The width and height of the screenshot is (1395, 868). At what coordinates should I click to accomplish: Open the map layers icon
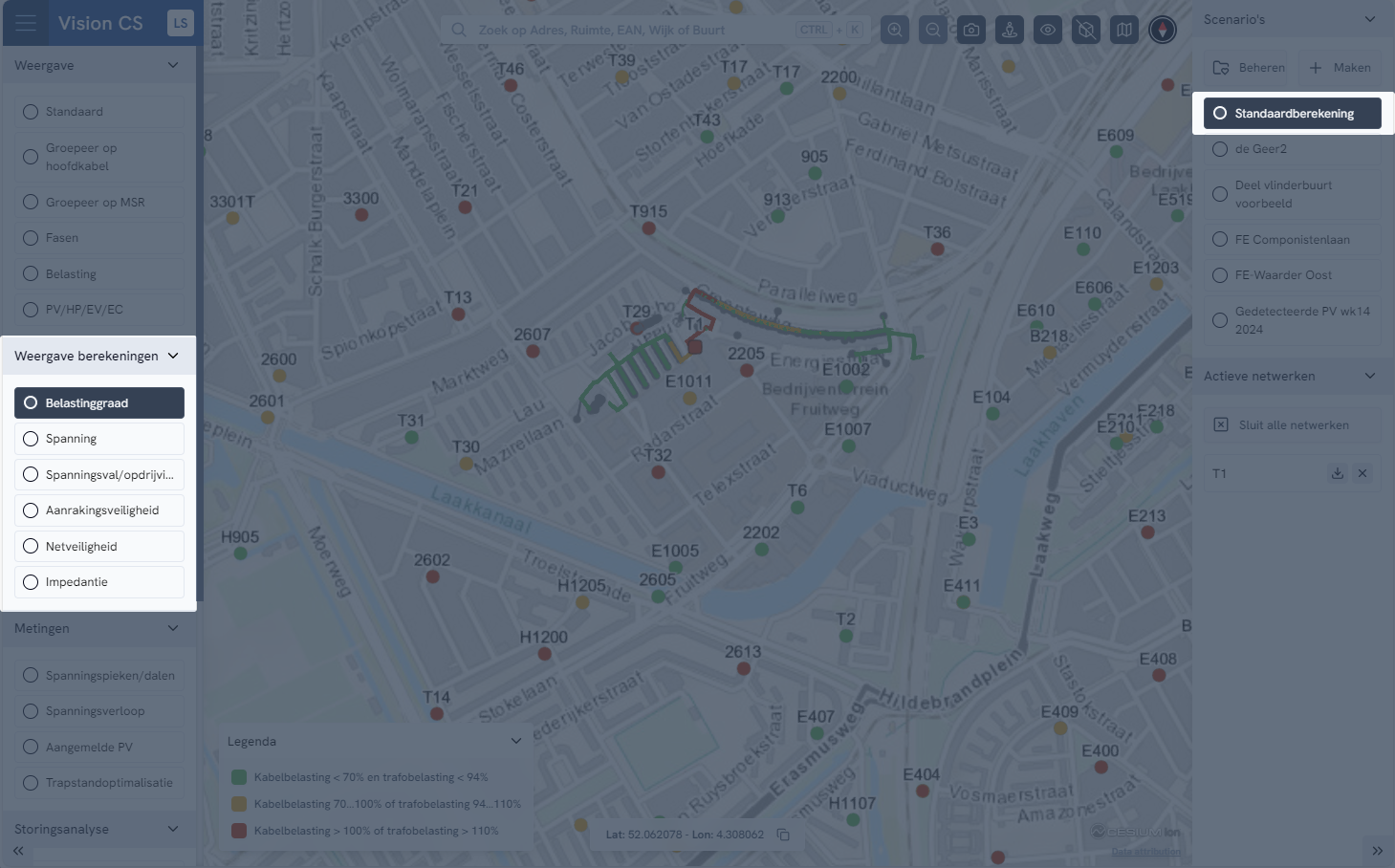click(x=1124, y=30)
